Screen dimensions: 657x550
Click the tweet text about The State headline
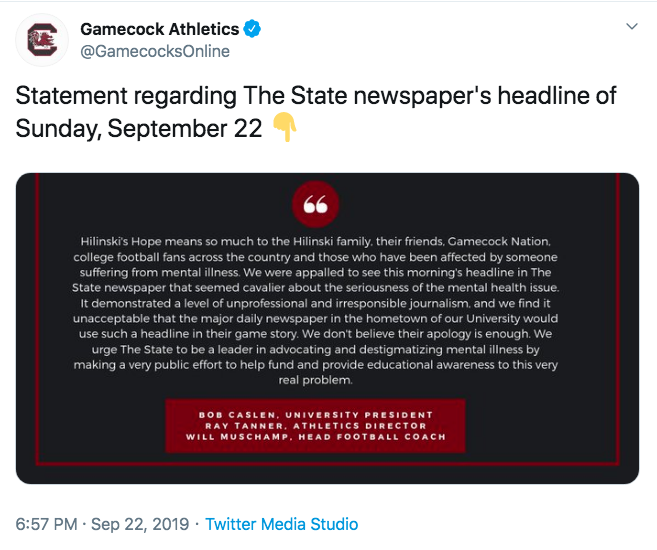click(316, 111)
